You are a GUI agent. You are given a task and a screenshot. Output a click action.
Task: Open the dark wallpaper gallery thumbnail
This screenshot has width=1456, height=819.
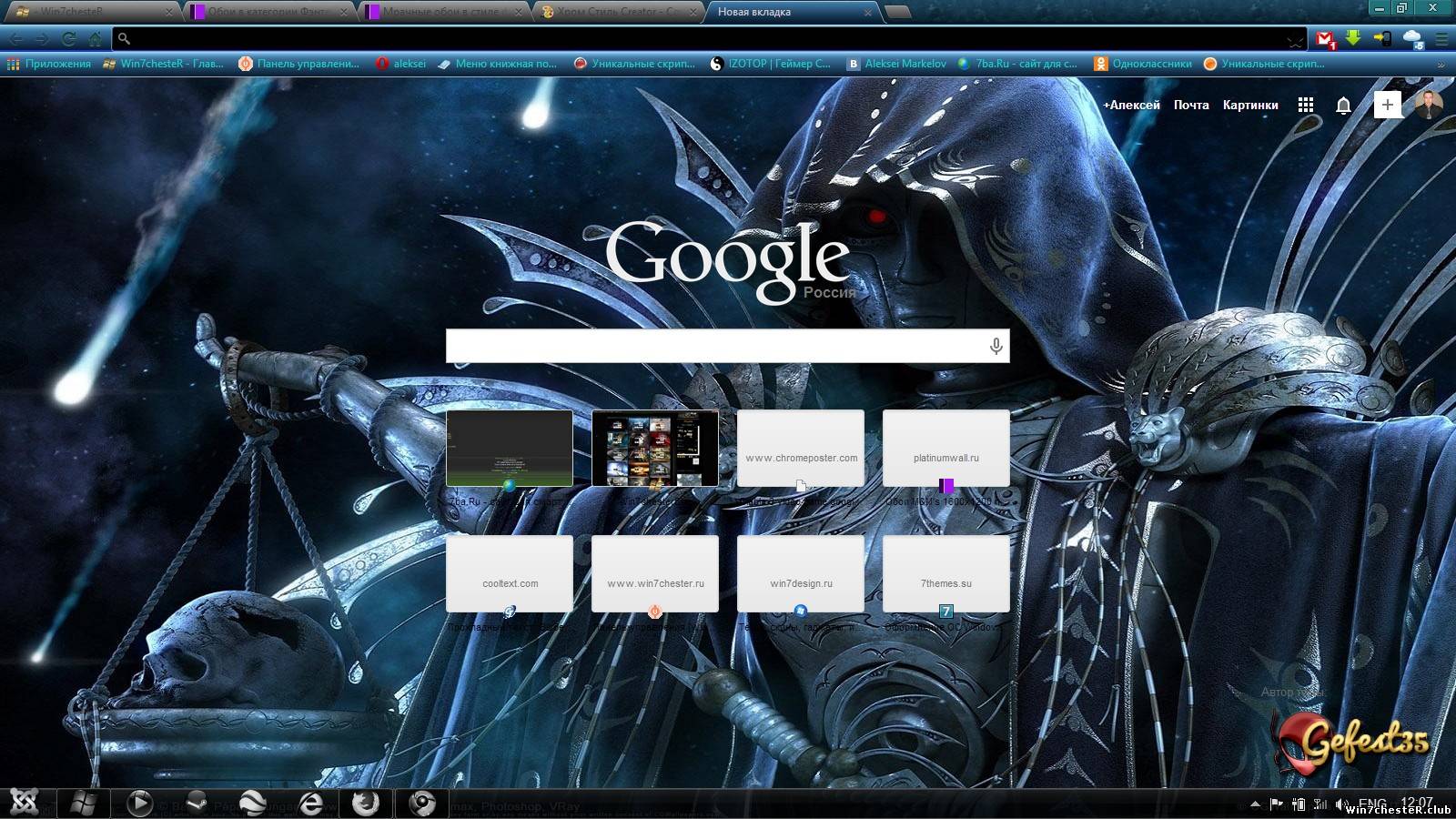pyautogui.click(x=655, y=448)
